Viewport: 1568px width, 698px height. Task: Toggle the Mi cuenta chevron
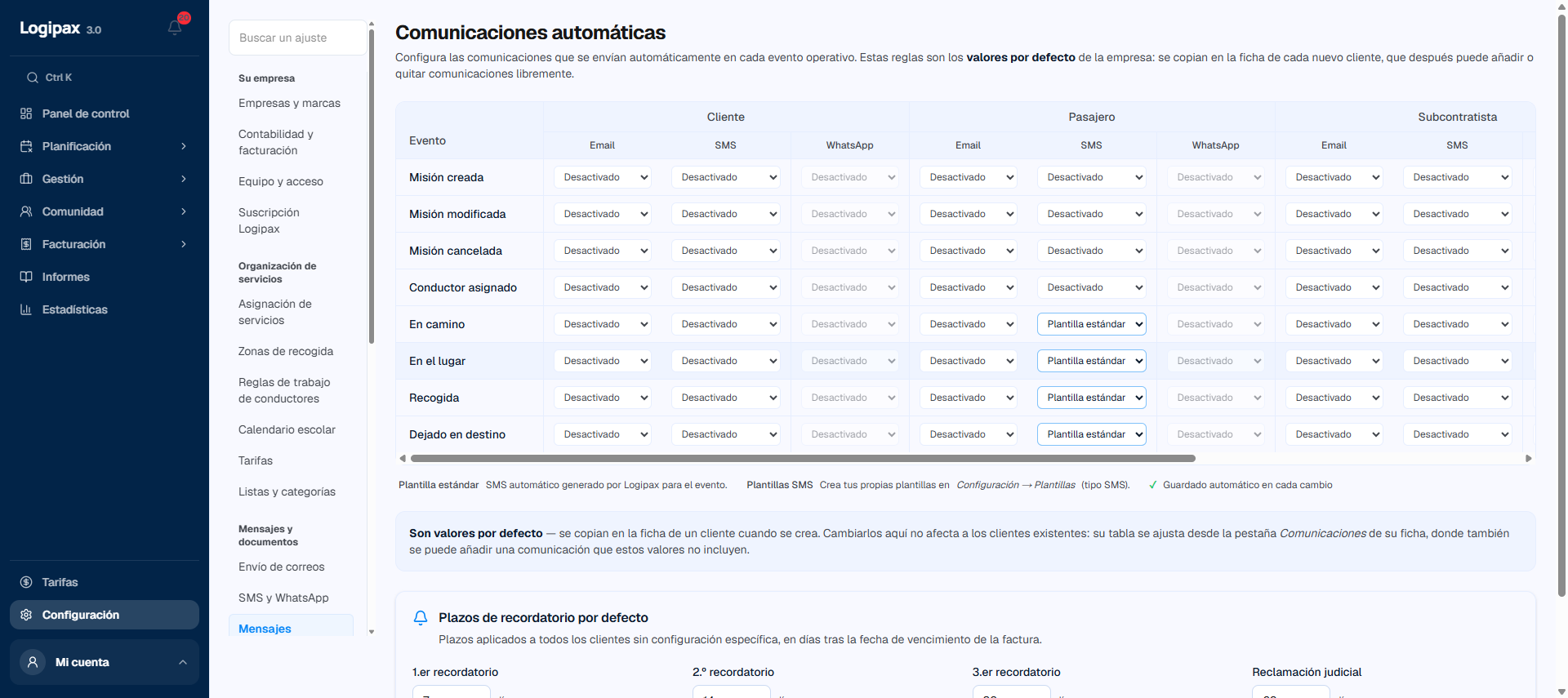pos(183,662)
